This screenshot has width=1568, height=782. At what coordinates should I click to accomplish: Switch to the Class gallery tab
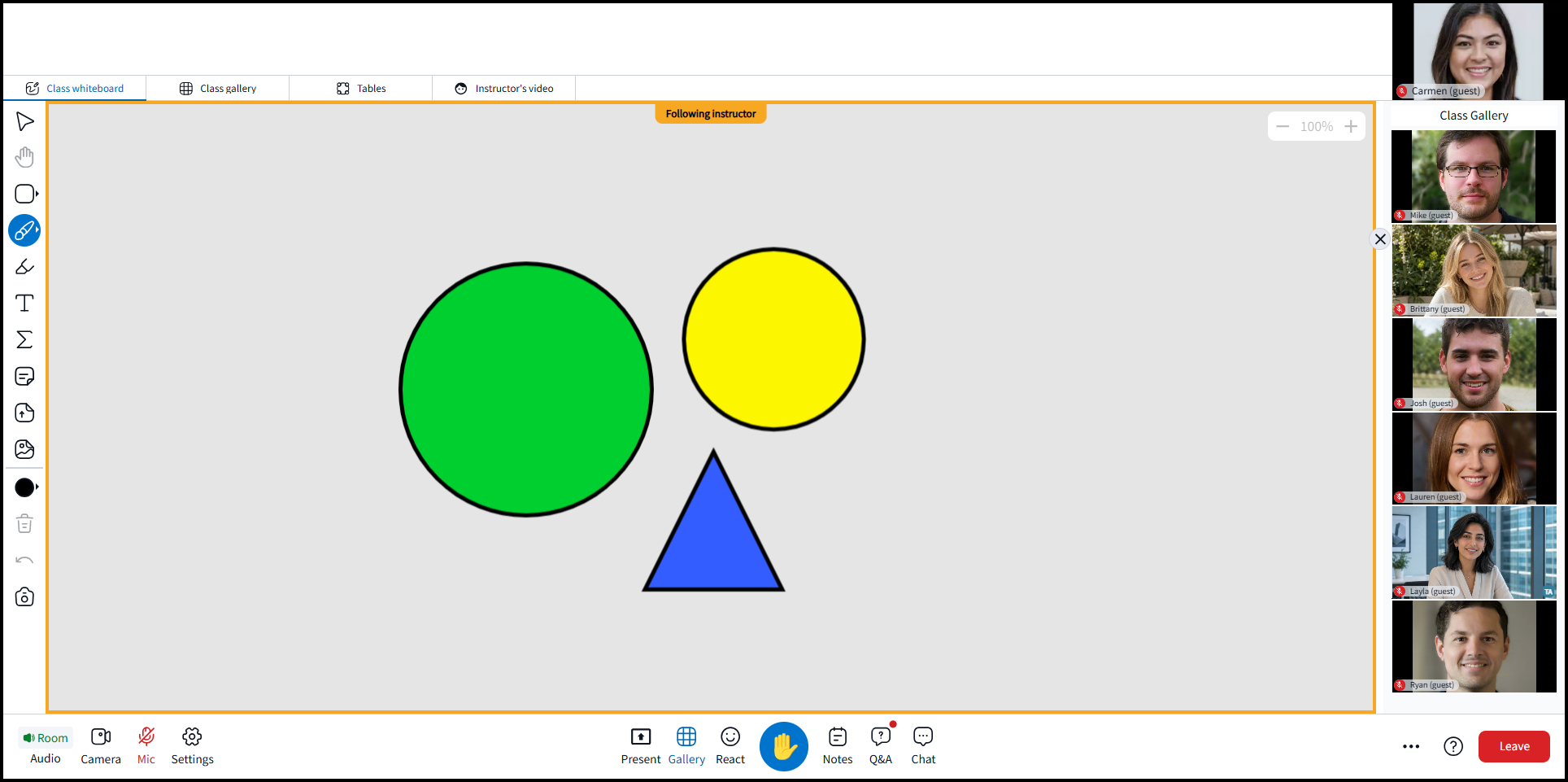pyautogui.click(x=218, y=88)
